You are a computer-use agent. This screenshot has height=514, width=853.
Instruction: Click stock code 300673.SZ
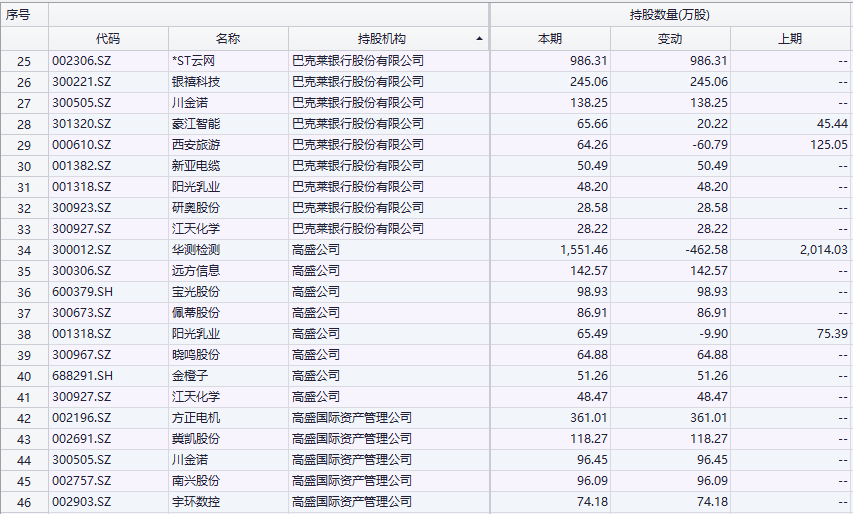tap(82, 313)
